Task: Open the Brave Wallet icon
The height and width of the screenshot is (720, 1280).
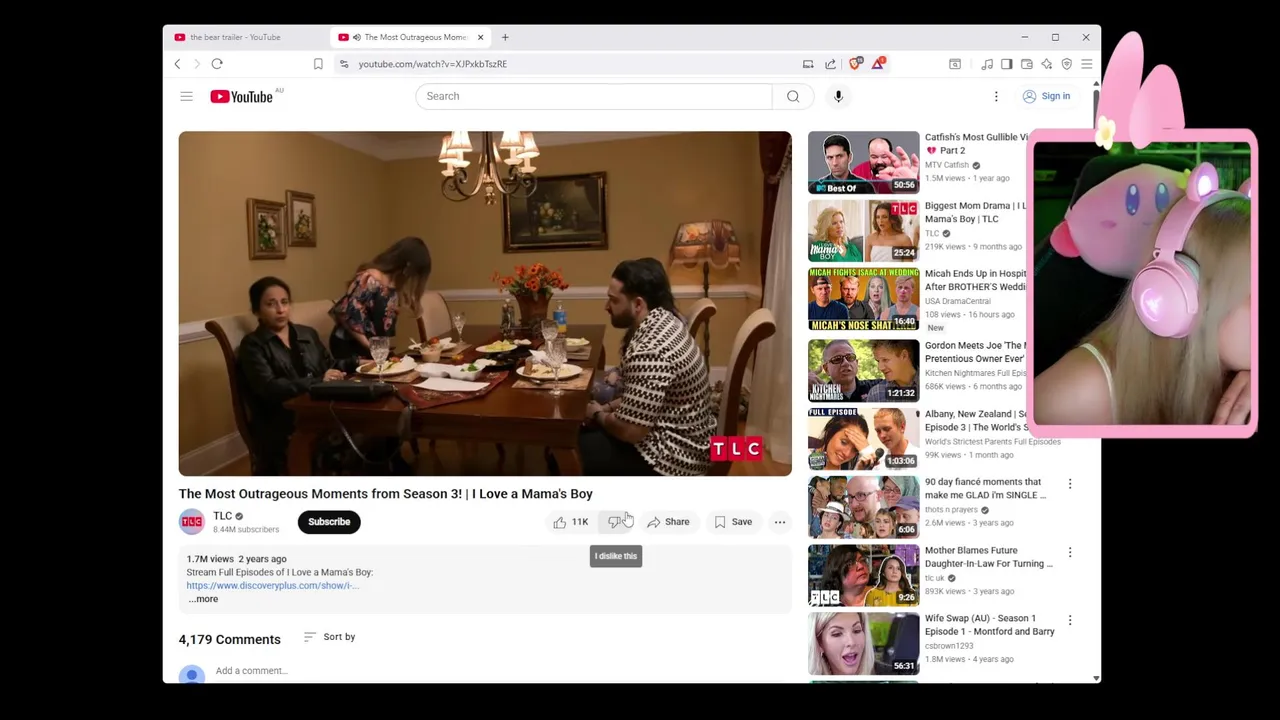Action: click(x=1027, y=64)
